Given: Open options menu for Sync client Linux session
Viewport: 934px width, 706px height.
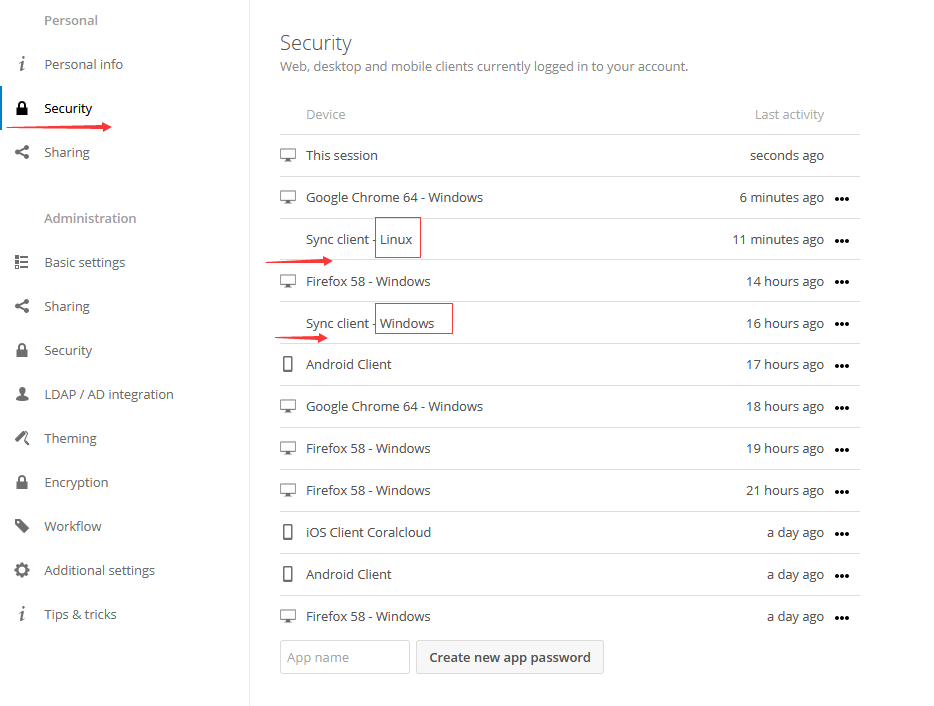Looking at the screenshot, I should pos(842,241).
